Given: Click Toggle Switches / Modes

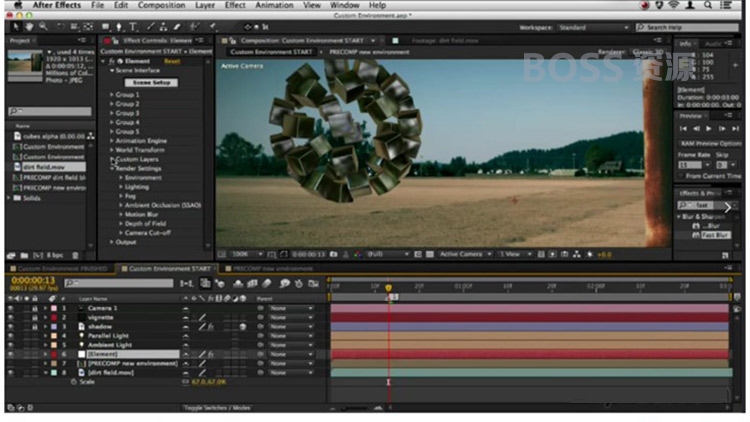Looking at the screenshot, I should tap(217, 408).
